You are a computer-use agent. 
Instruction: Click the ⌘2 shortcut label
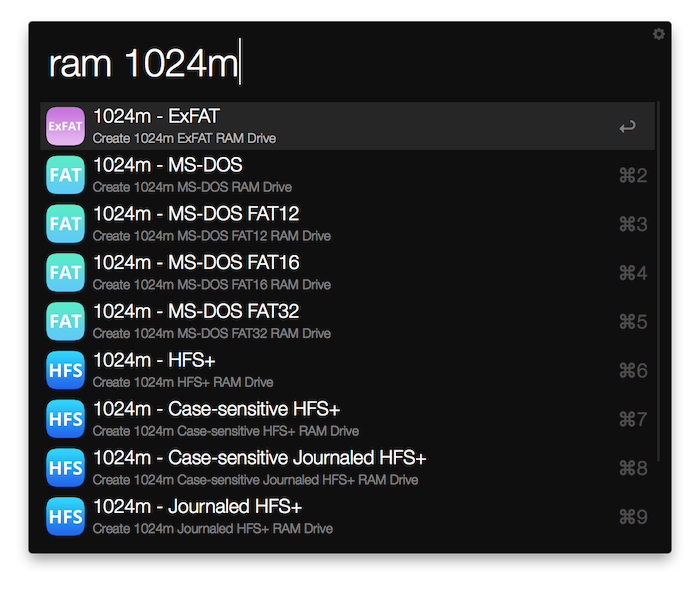tap(633, 176)
